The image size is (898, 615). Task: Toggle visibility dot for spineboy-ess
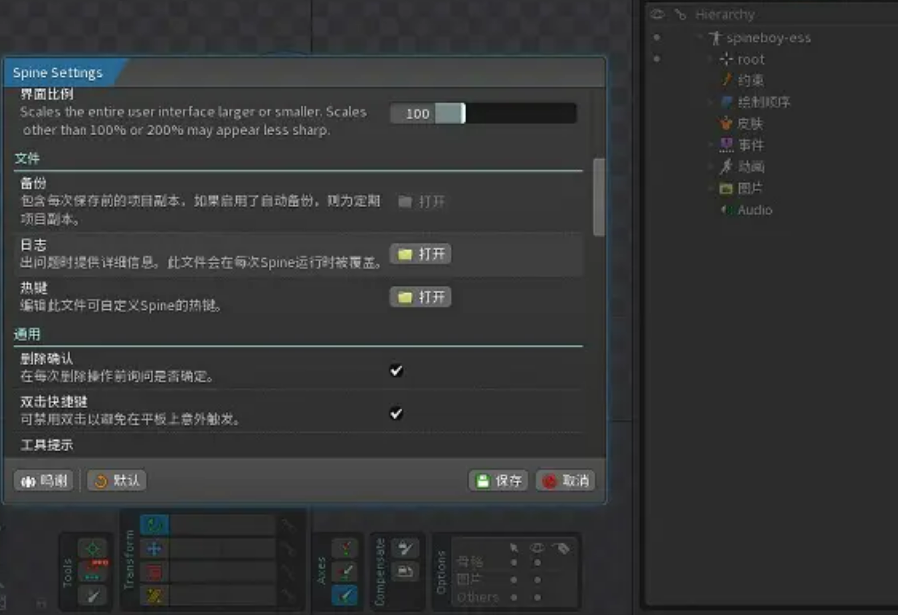click(657, 37)
